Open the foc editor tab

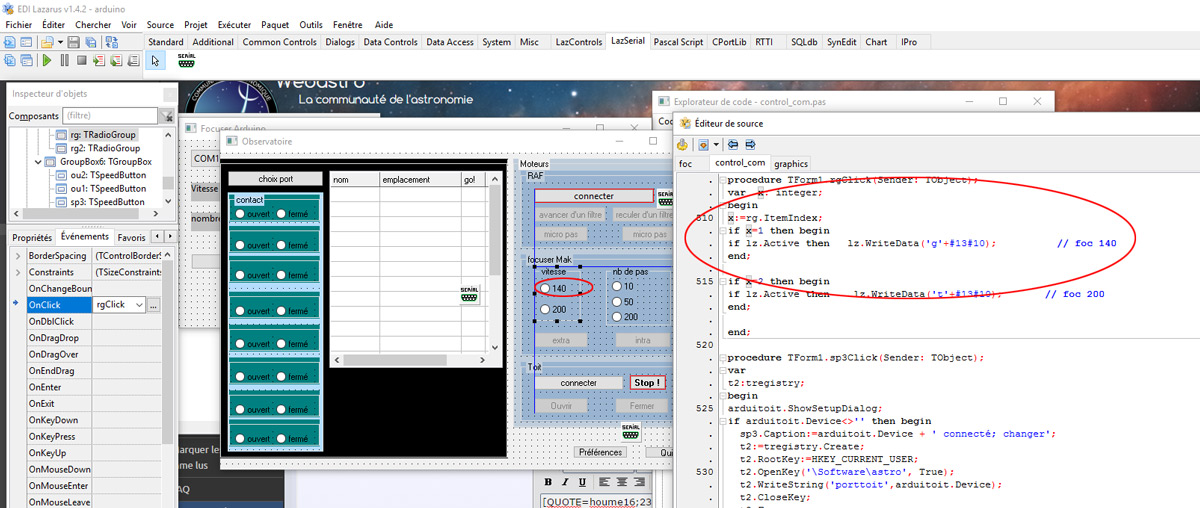(x=686, y=164)
